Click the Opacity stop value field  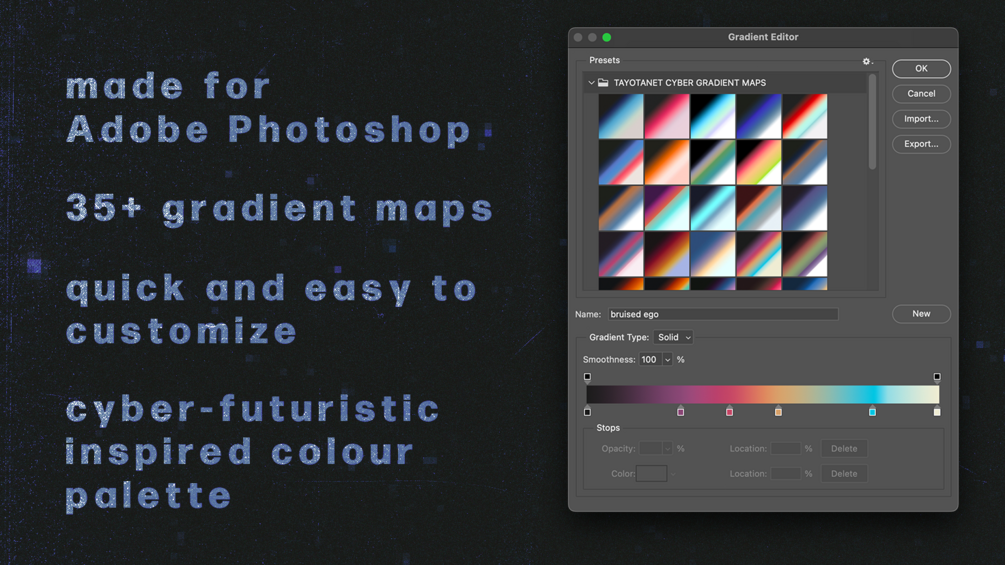[x=650, y=448]
